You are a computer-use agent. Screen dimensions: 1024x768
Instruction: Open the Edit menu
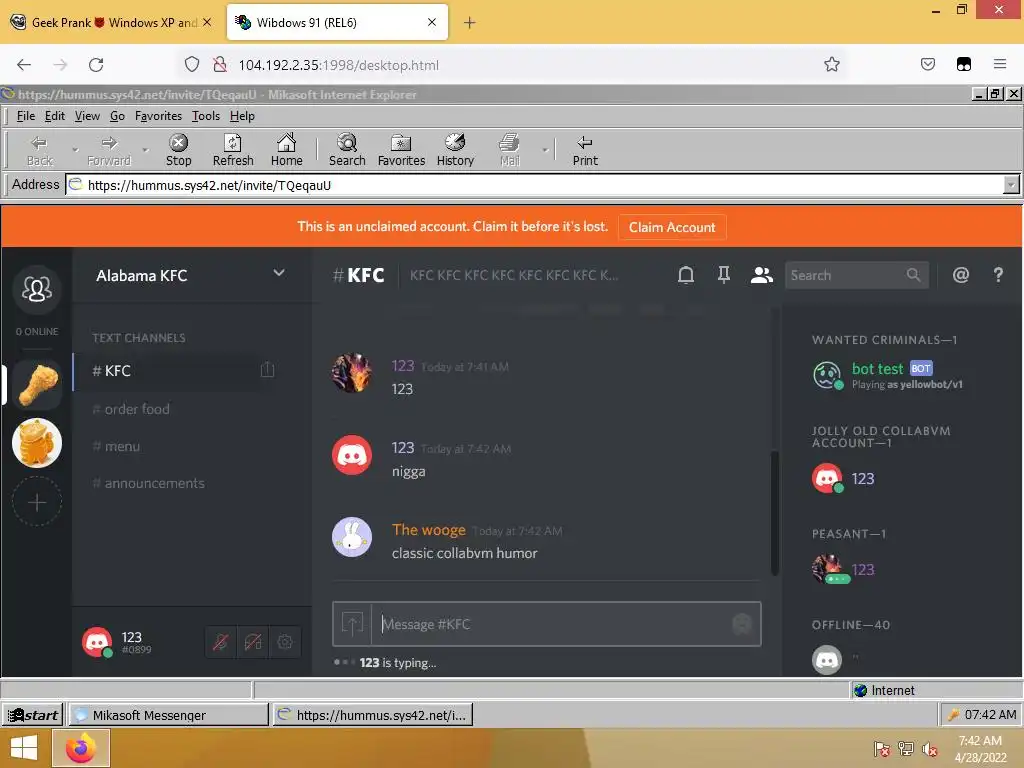[54, 116]
